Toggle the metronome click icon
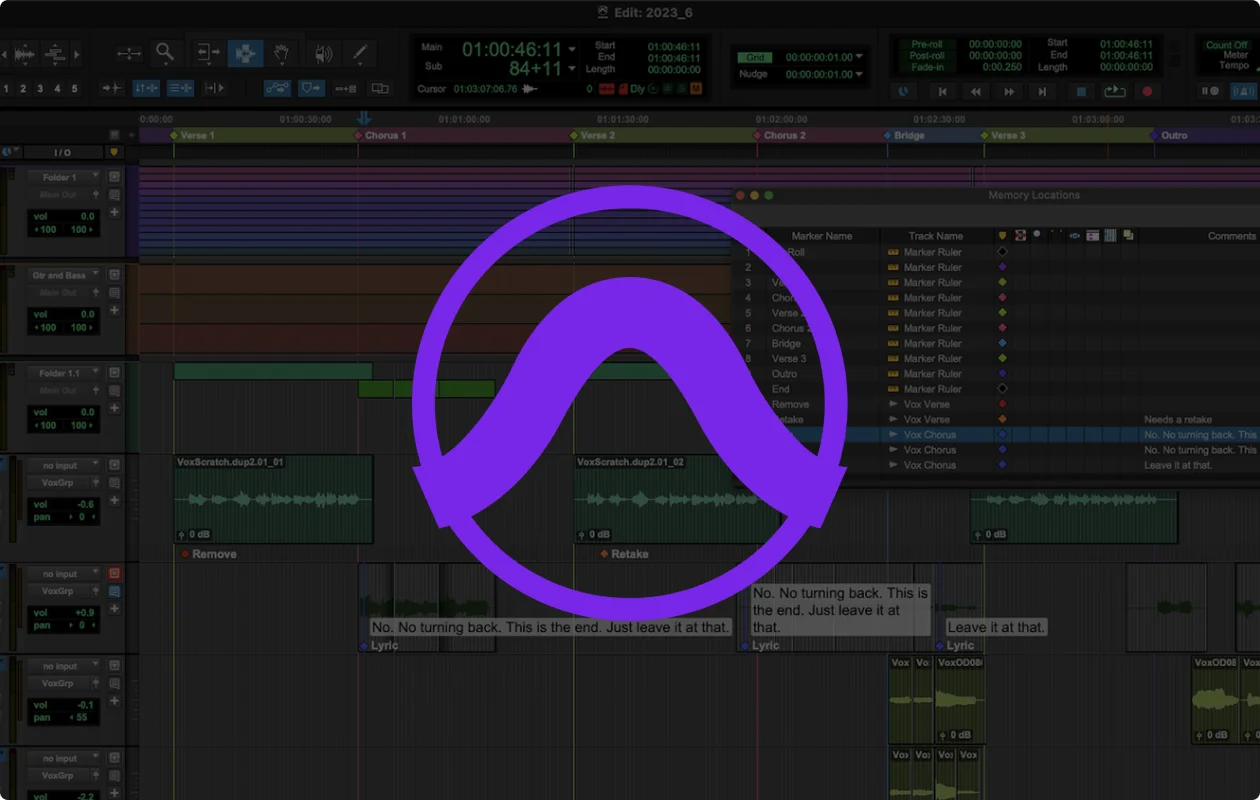 [1243, 91]
